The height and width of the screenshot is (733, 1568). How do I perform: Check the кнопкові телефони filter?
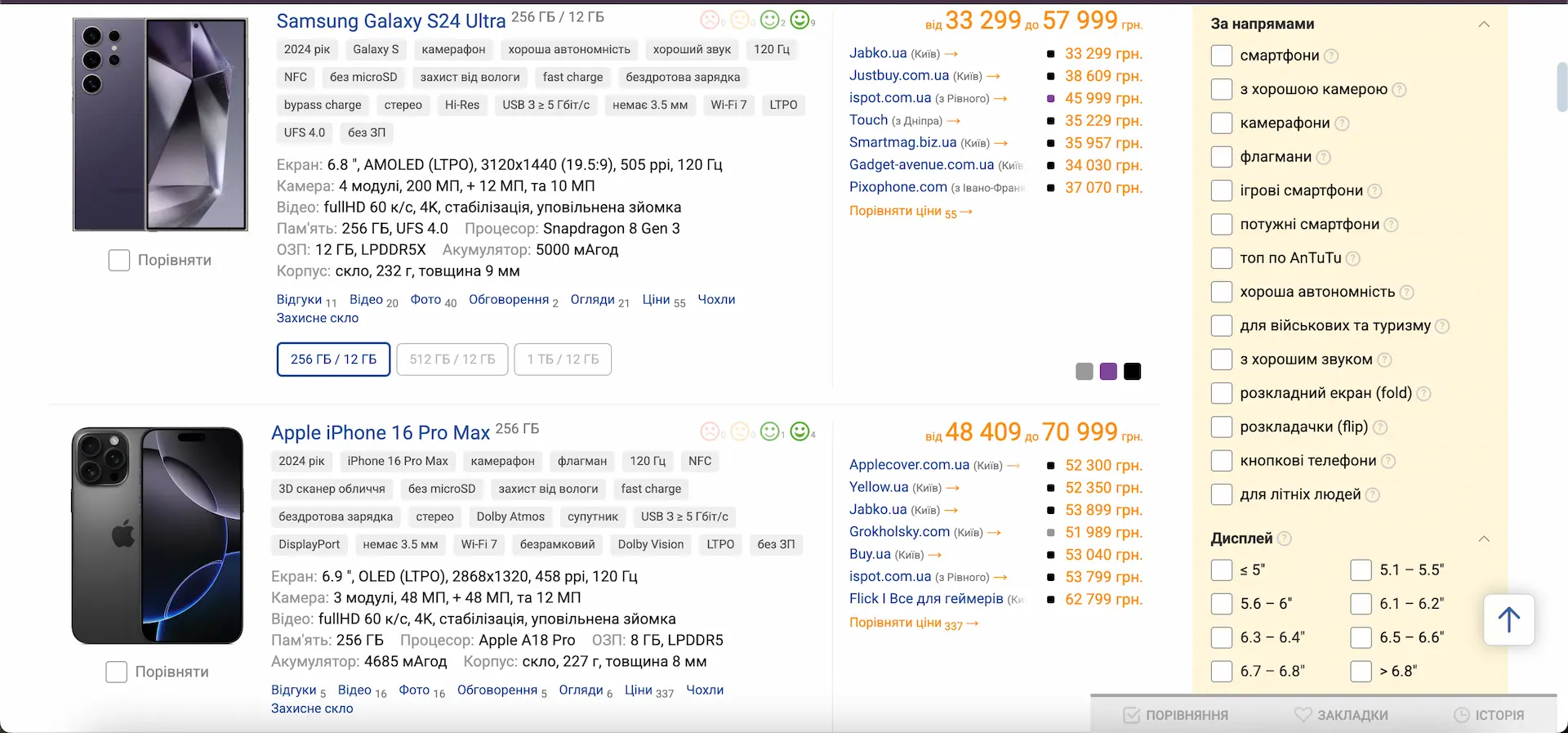pyautogui.click(x=1222, y=461)
